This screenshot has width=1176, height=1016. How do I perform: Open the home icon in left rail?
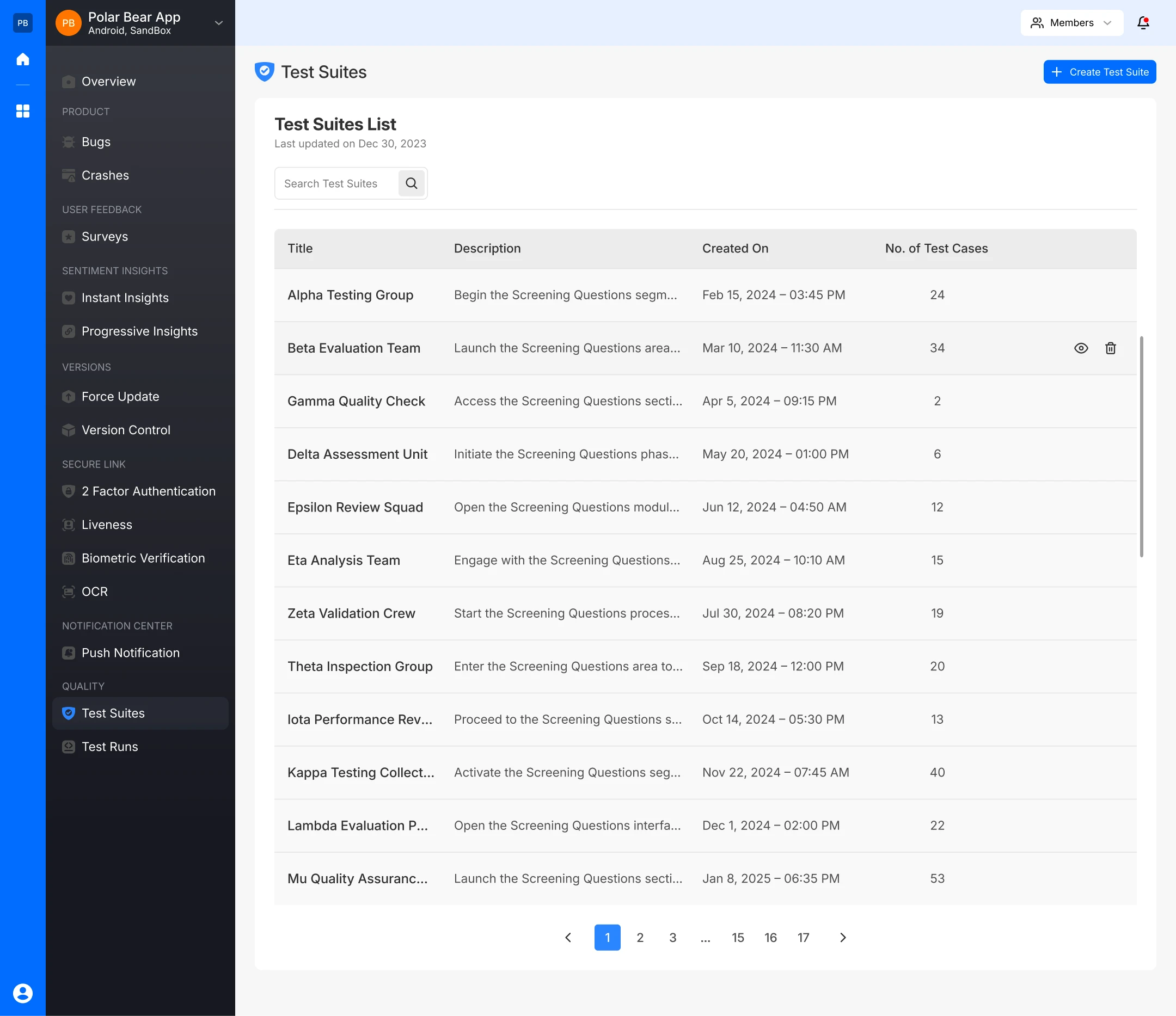click(23, 59)
